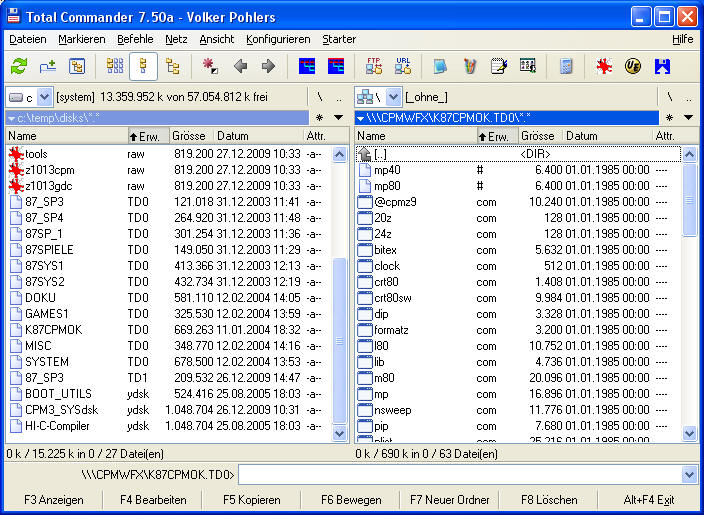Click the directory tree view toolbar icon
Viewport: 704px width, 515px height.
click(x=172, y=66)
